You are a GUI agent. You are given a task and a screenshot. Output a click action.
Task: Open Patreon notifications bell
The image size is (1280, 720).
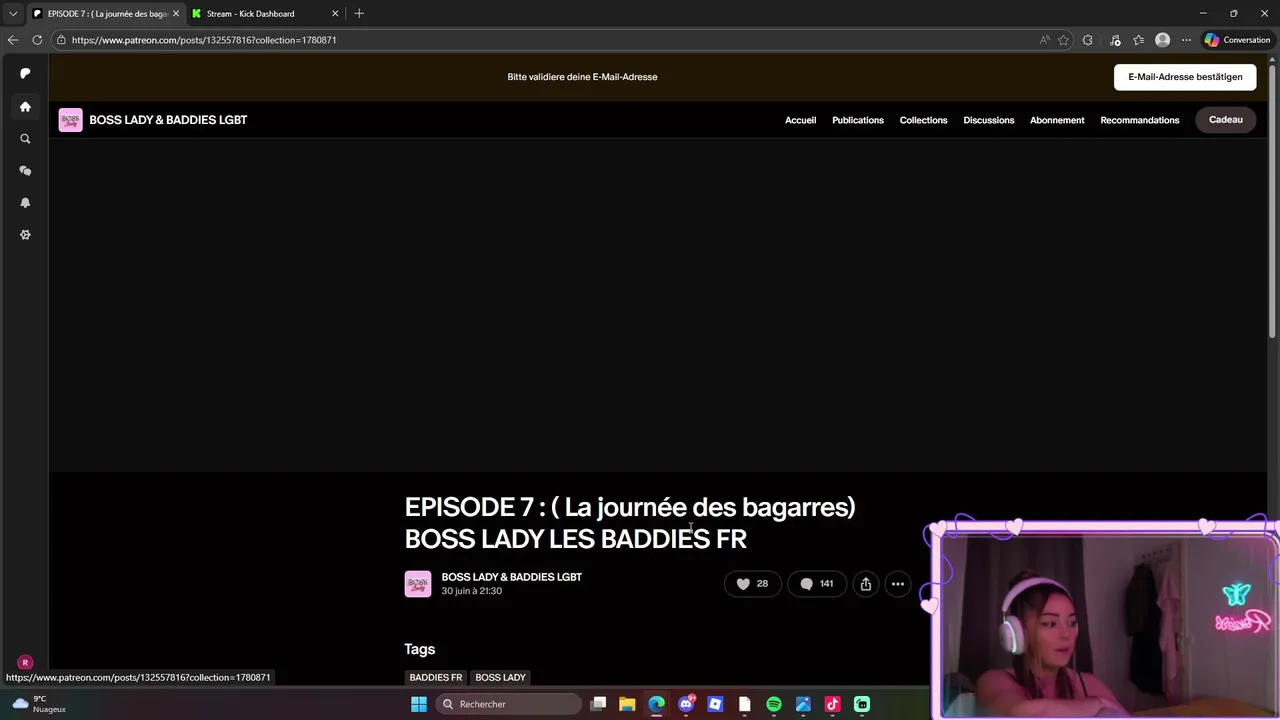(25, 203)
